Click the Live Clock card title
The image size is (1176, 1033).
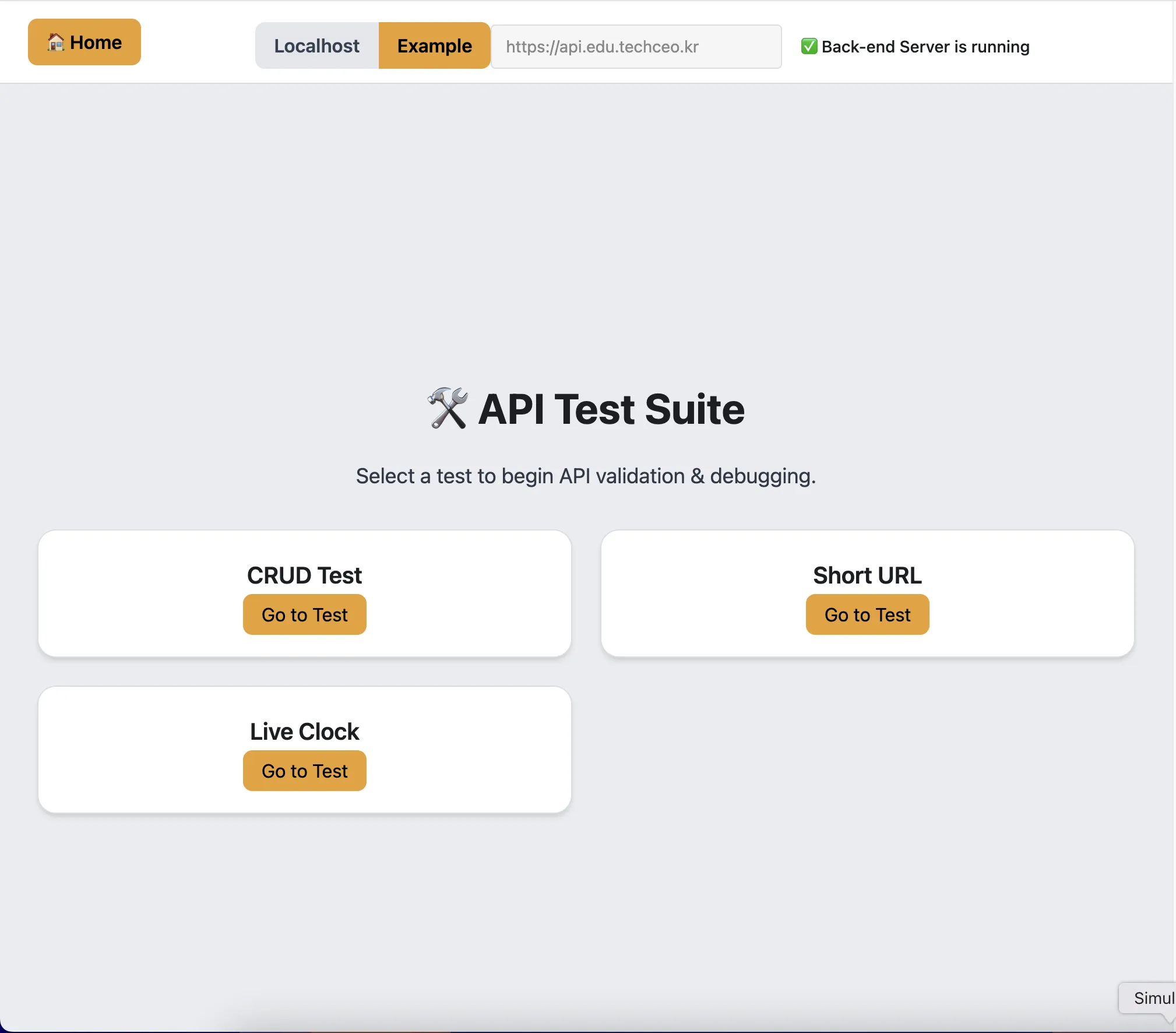tap(304, 732)
